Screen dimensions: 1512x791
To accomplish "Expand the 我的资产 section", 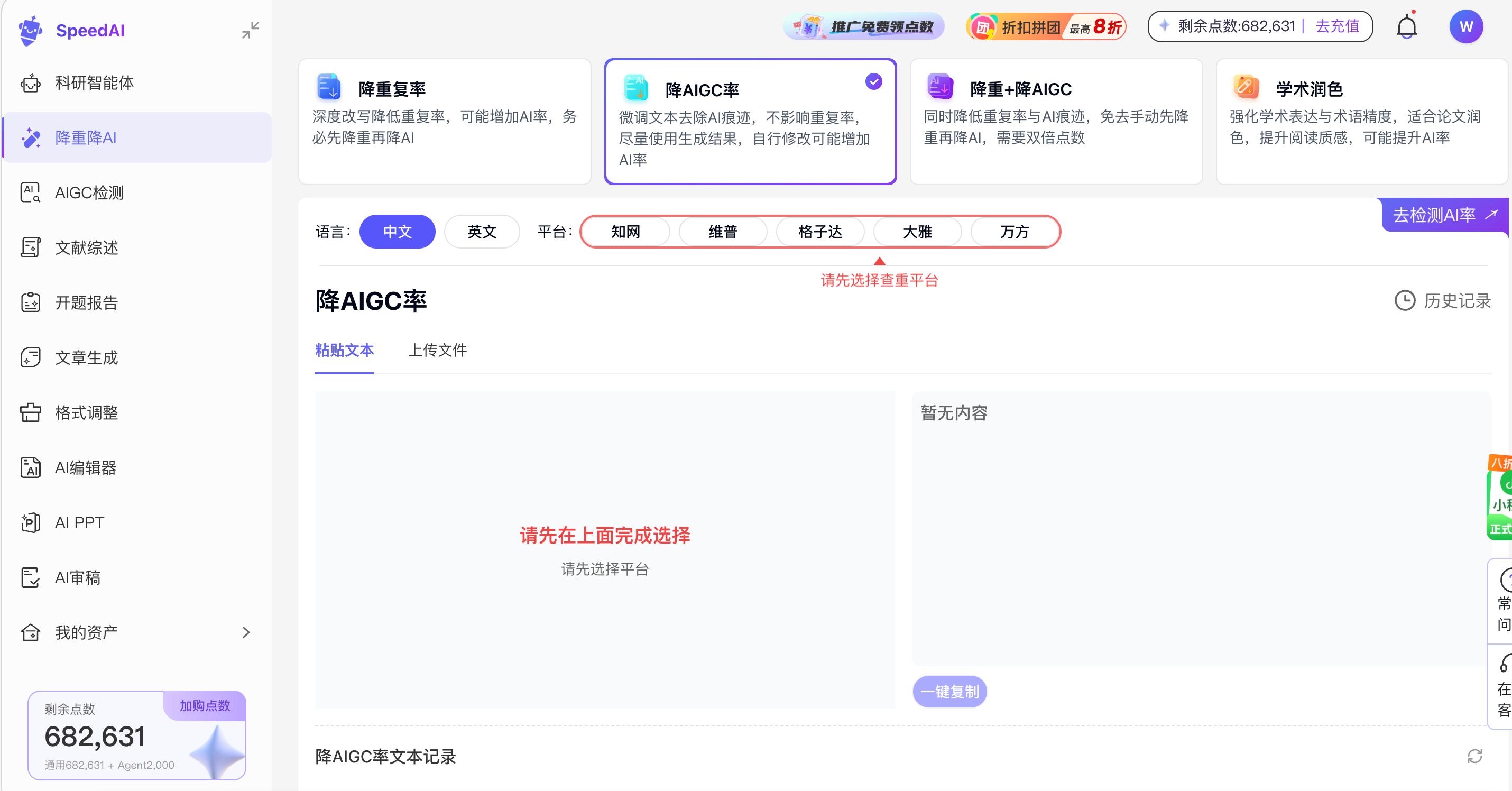I will coord(86,632).
